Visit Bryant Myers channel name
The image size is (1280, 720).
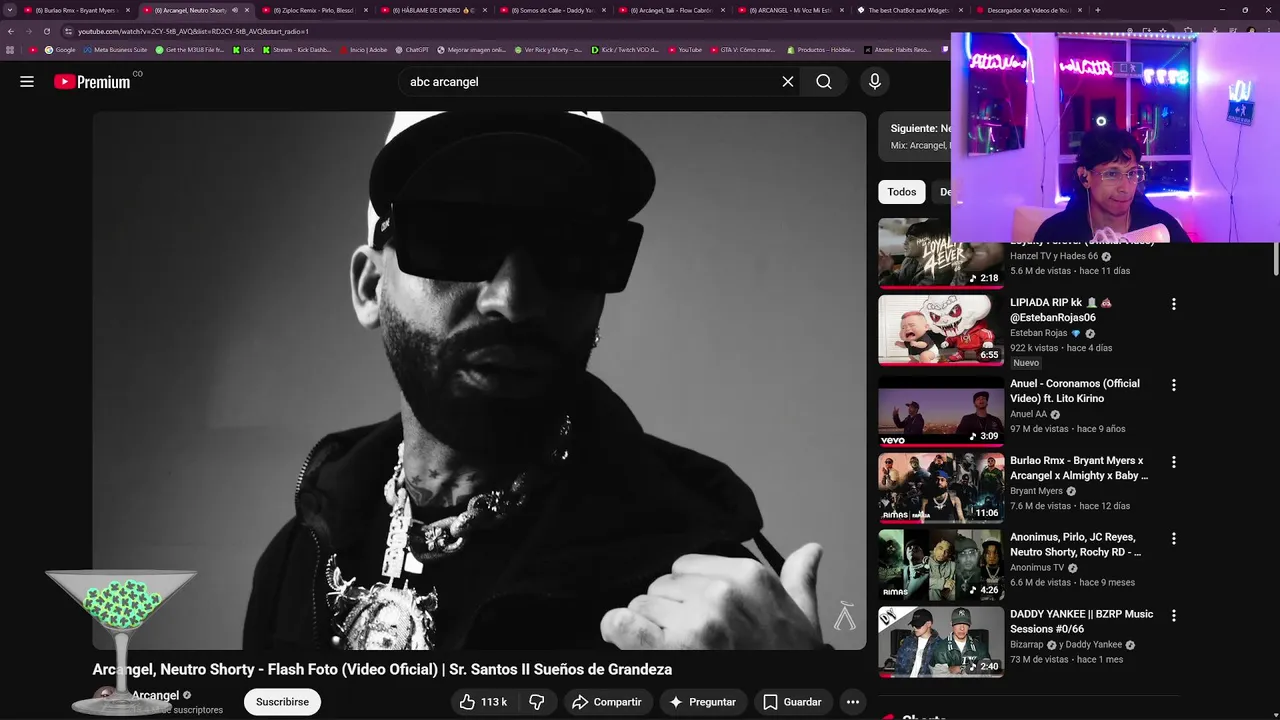coord(1036,491)
